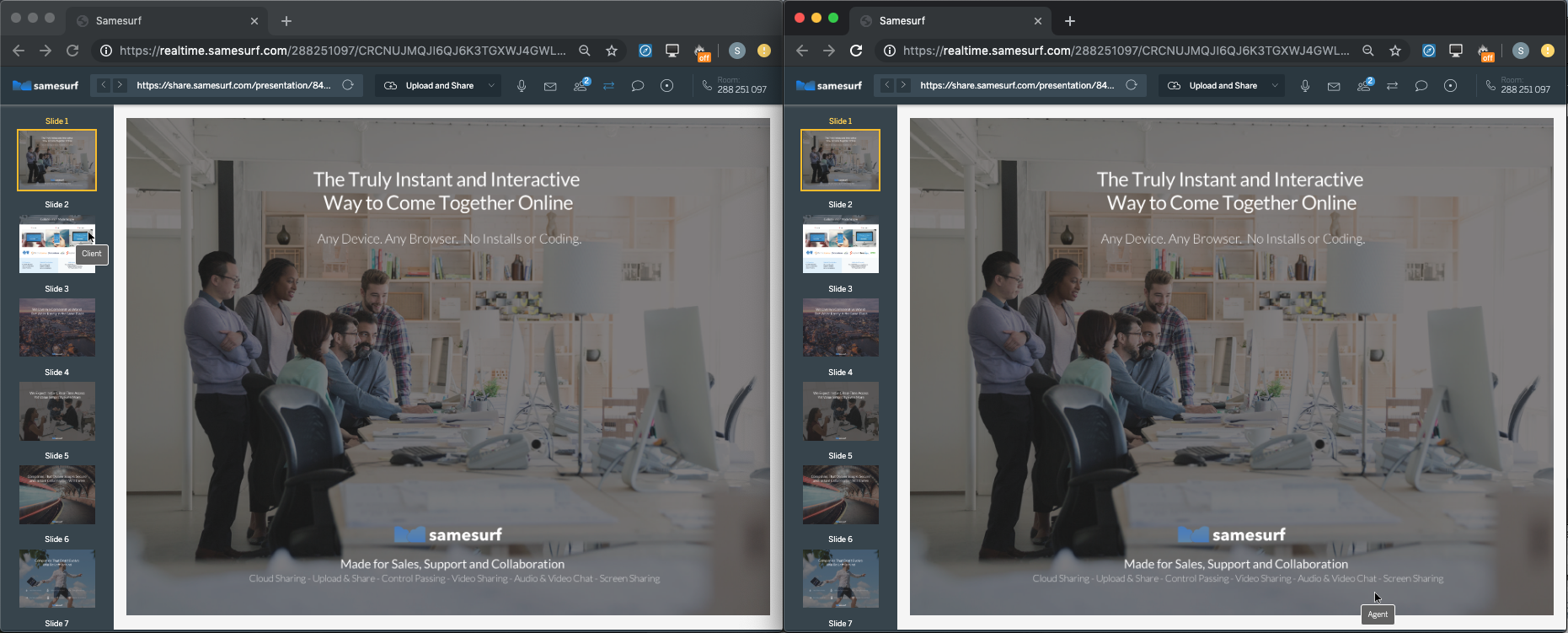Open the chat bubble in the left window
The width and height of the screenshot is (1568, 633).
pos(638,86)
